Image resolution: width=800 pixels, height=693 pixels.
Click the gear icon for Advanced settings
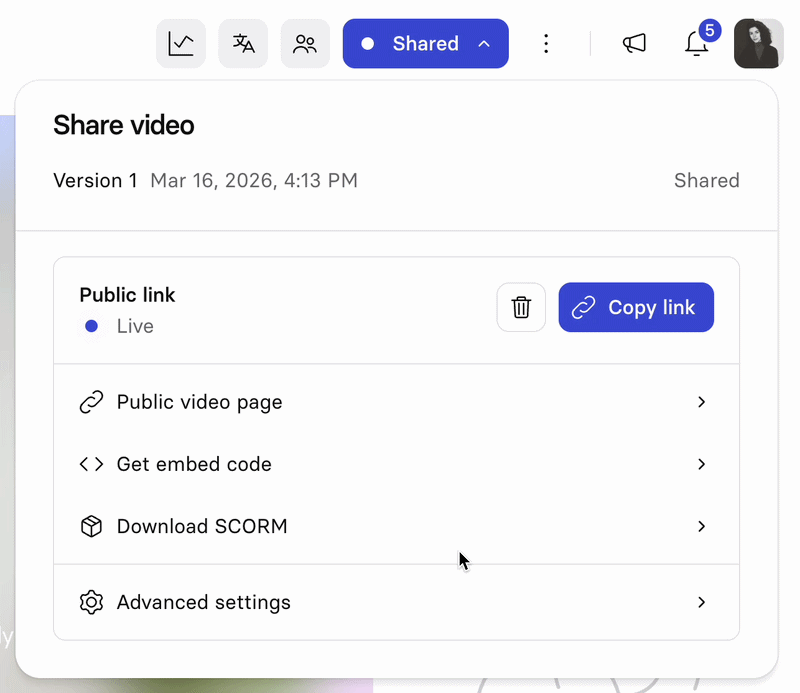coord(91,602)
